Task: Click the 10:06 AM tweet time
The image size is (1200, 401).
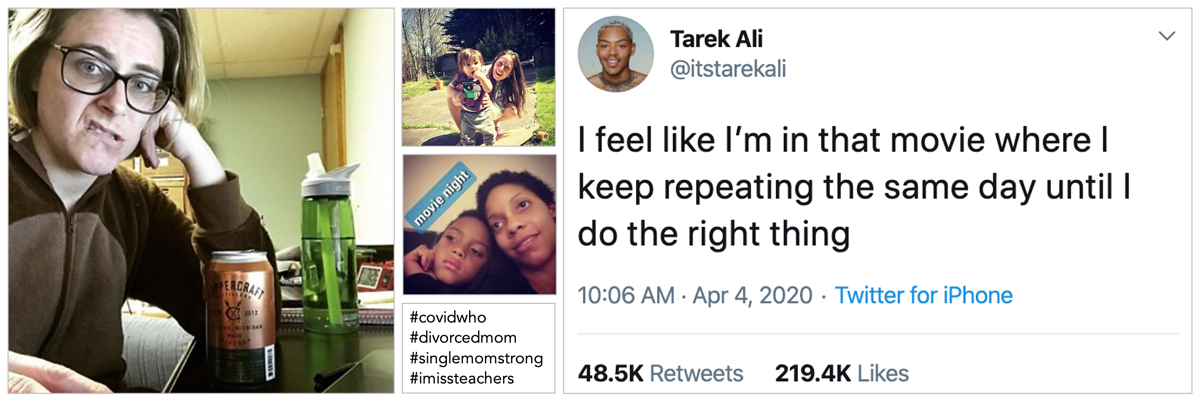Action: click(625, 296)
